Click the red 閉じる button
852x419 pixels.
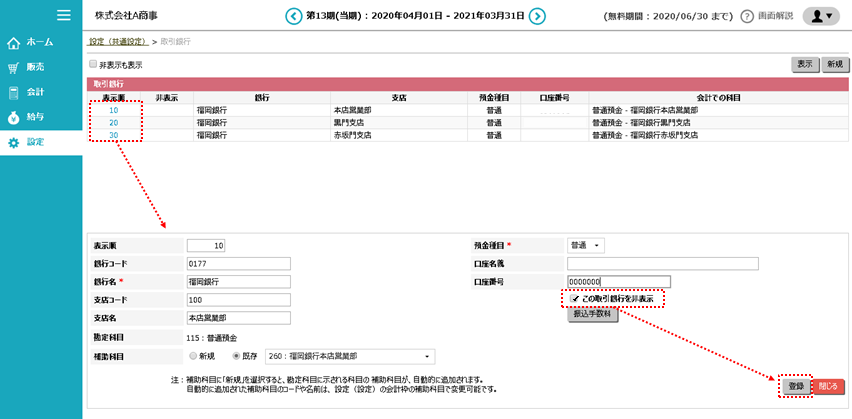point(829,386)
